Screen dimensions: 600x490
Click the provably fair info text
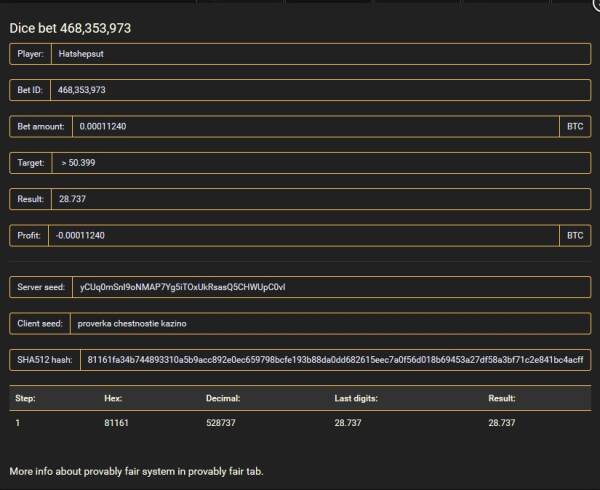coord(135,470)
